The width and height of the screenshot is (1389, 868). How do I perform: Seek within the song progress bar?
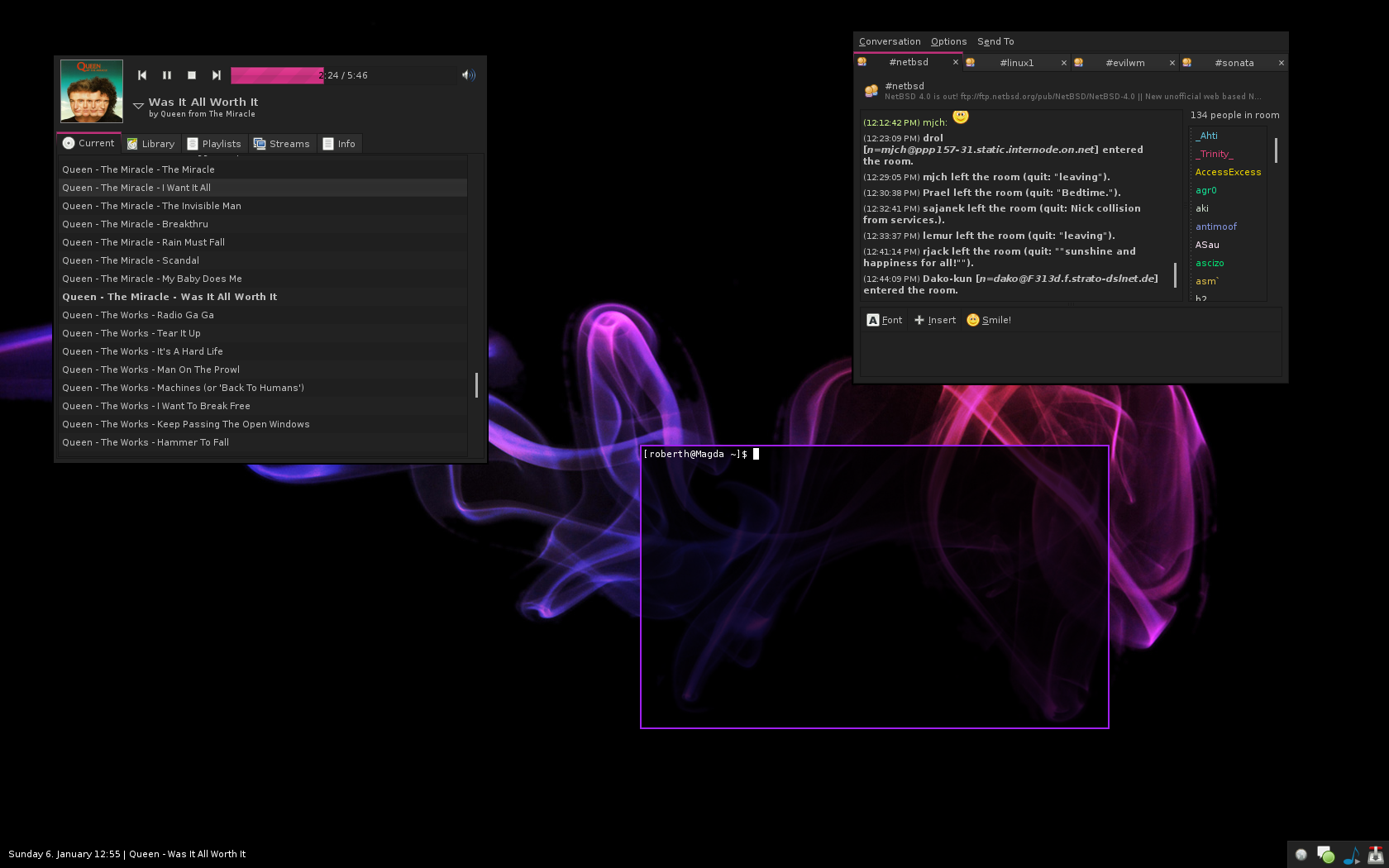pos(343,75)
